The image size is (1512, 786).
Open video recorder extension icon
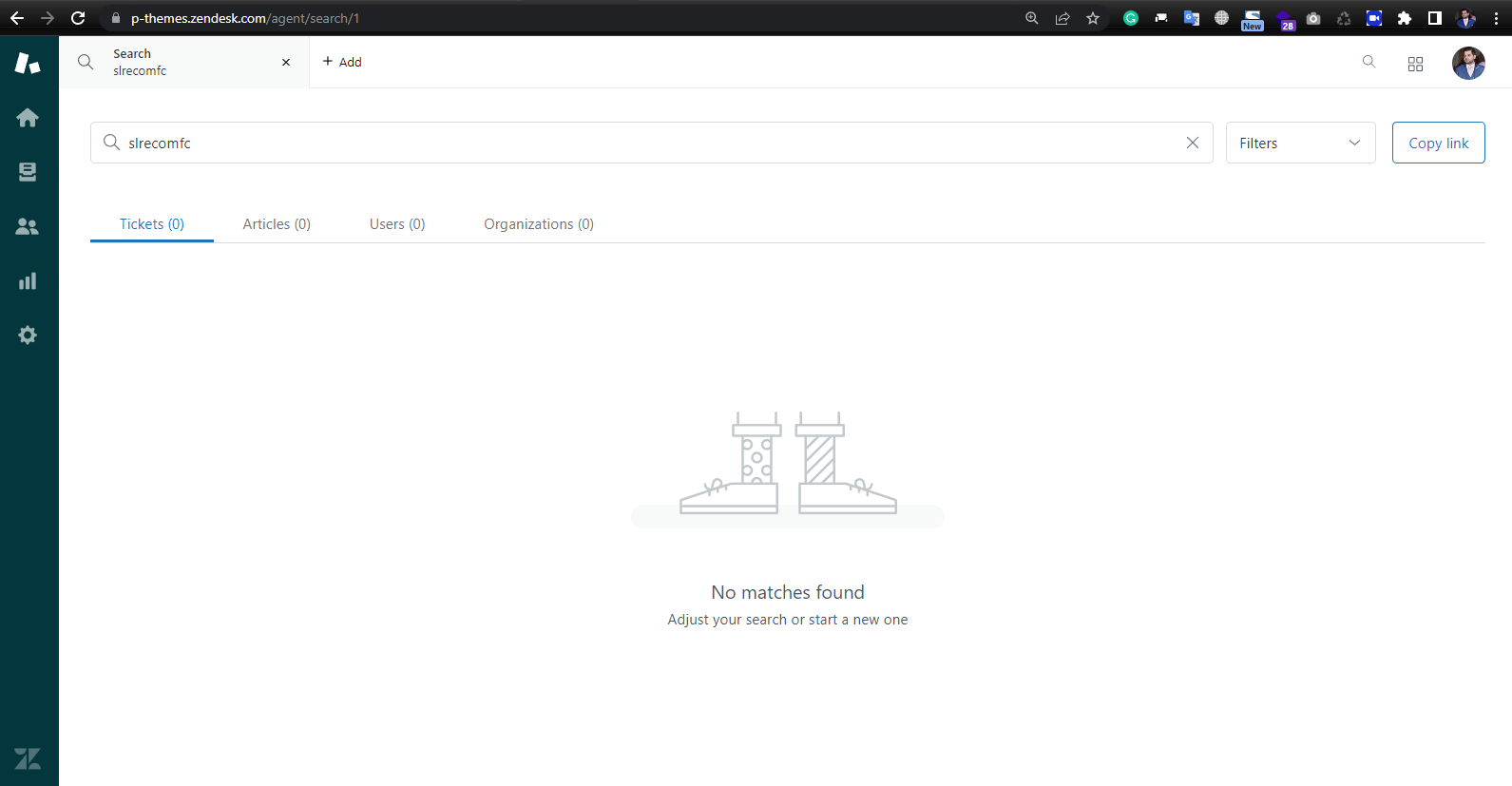tap(1374, 18)
